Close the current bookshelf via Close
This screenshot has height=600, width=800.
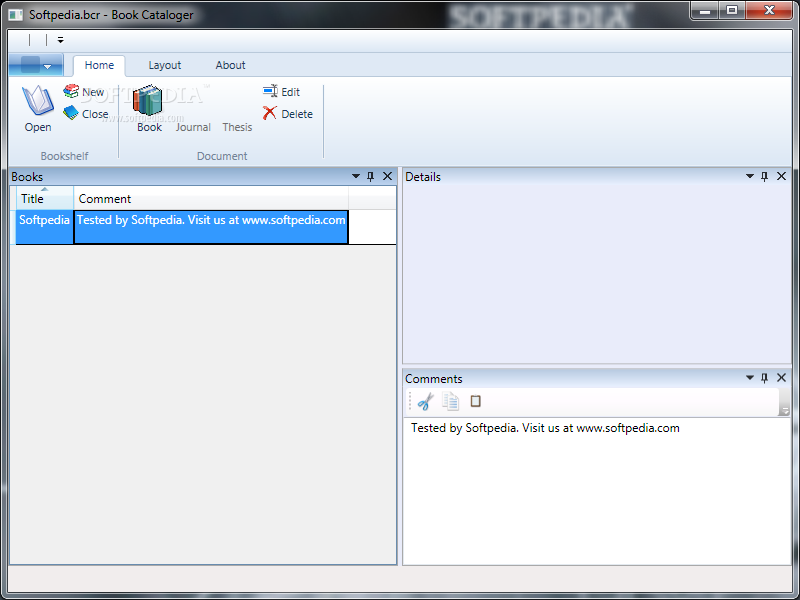(86, 114)
